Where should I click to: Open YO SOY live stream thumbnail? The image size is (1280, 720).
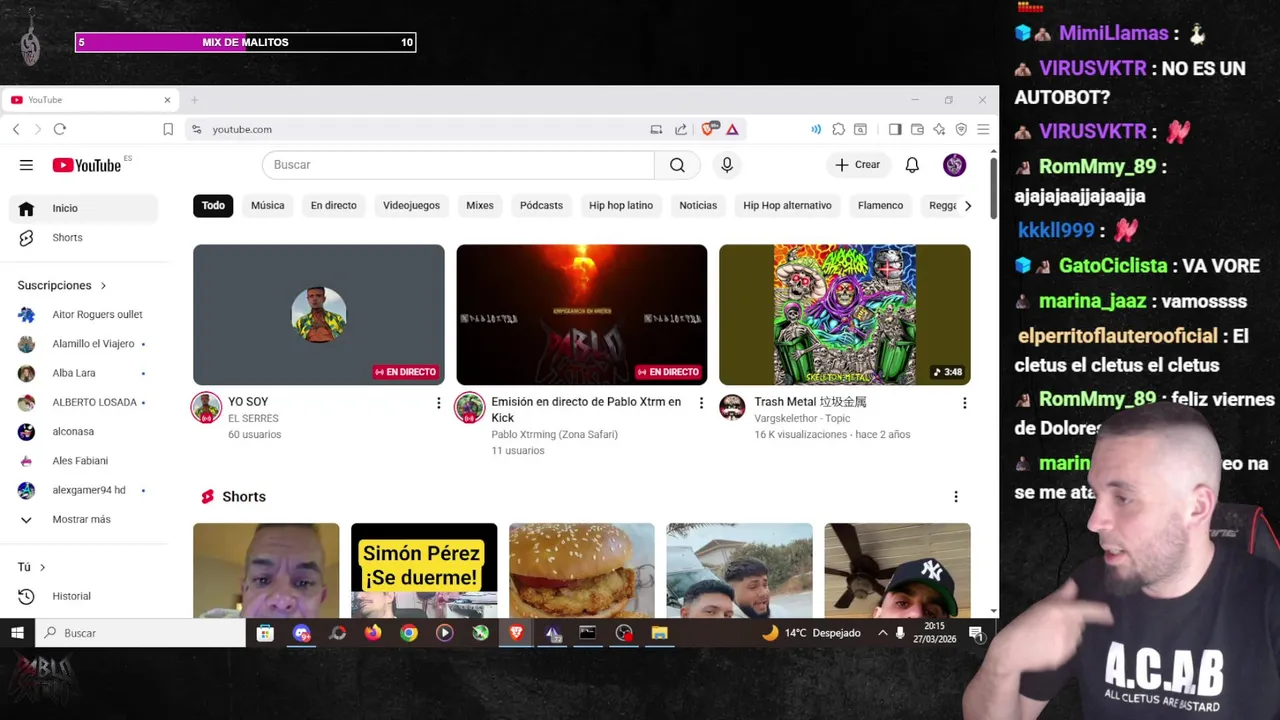click(x=319, y=315)
